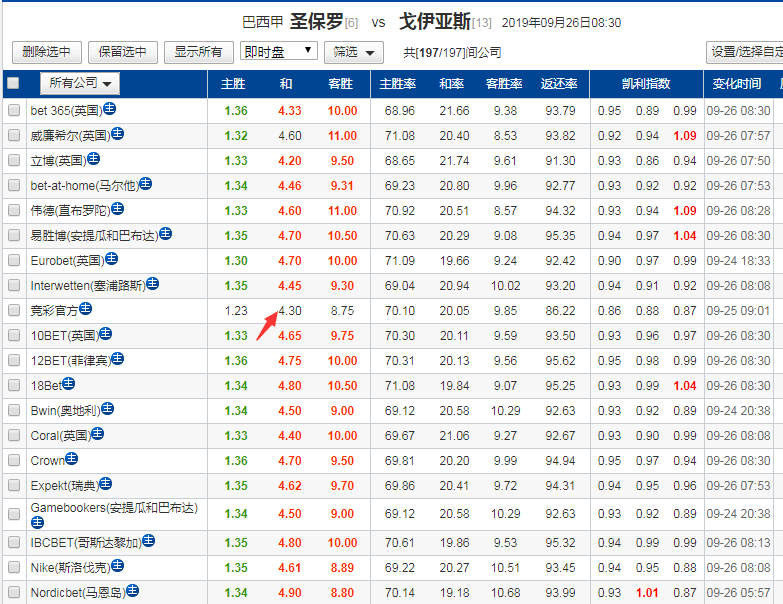Tick the checkbox for 竞彩官方 row
783x604 pixels.
(14, 310)
